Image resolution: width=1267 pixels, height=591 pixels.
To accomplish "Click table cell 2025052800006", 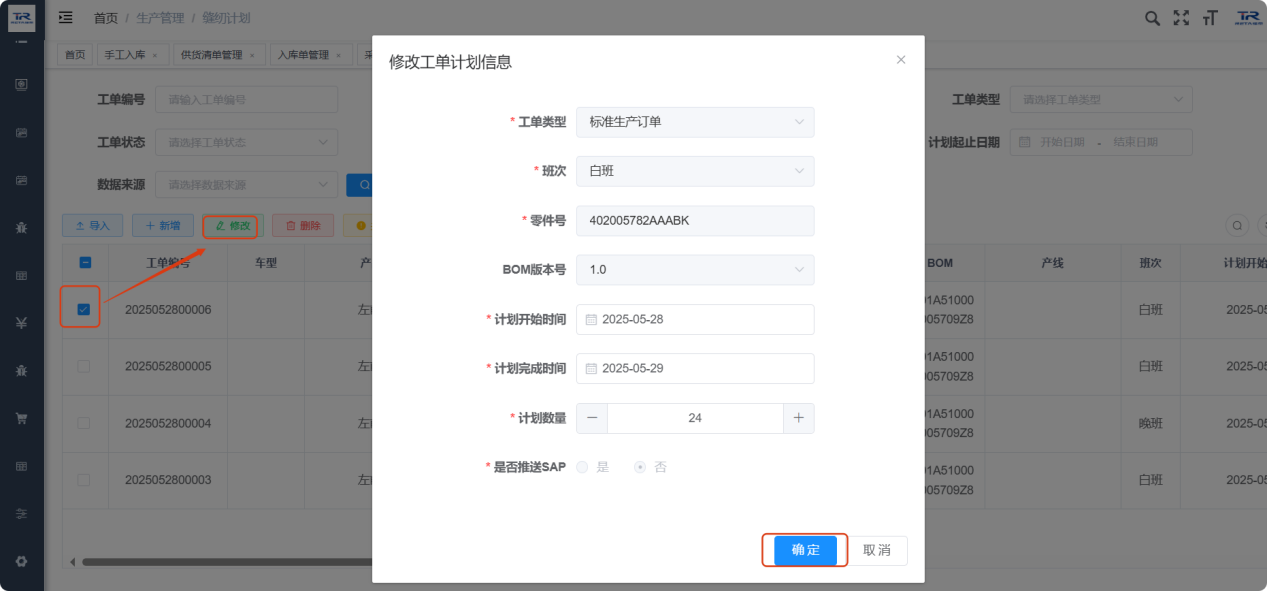I will click(168, 310).
